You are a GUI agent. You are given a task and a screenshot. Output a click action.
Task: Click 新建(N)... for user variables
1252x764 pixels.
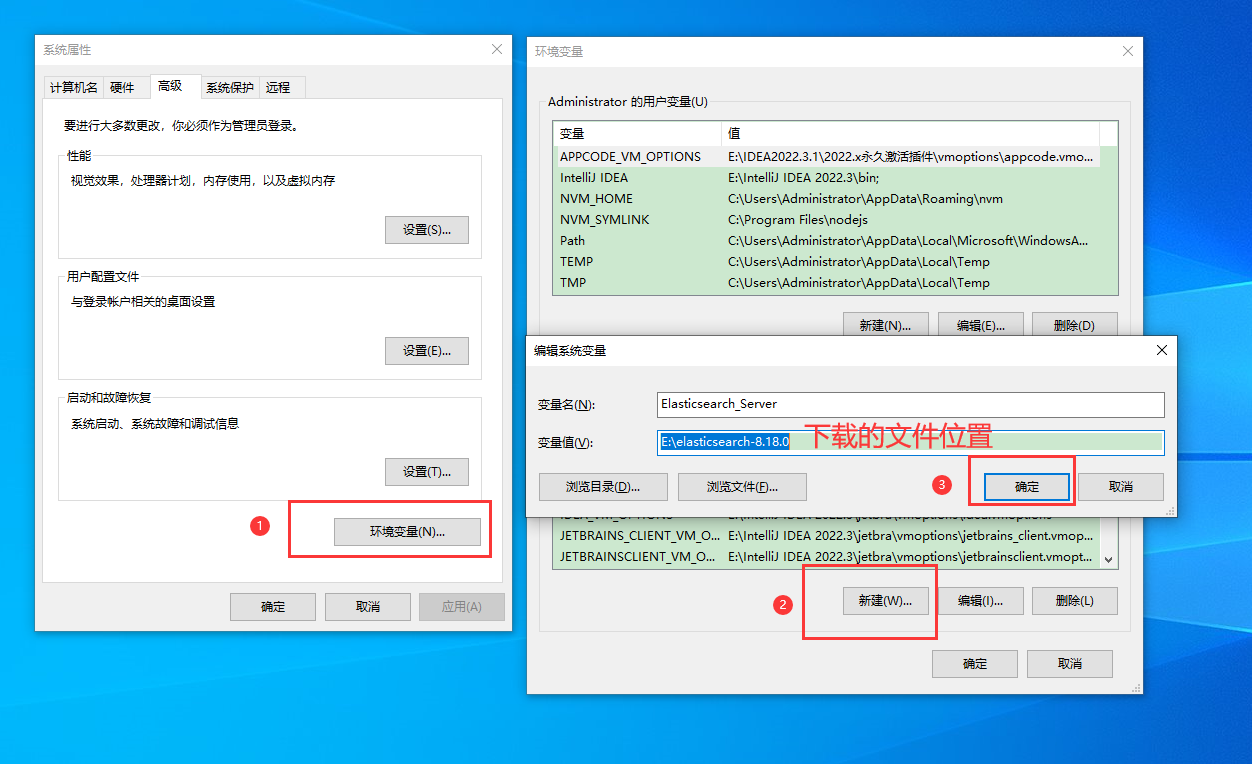coord(886,325)
